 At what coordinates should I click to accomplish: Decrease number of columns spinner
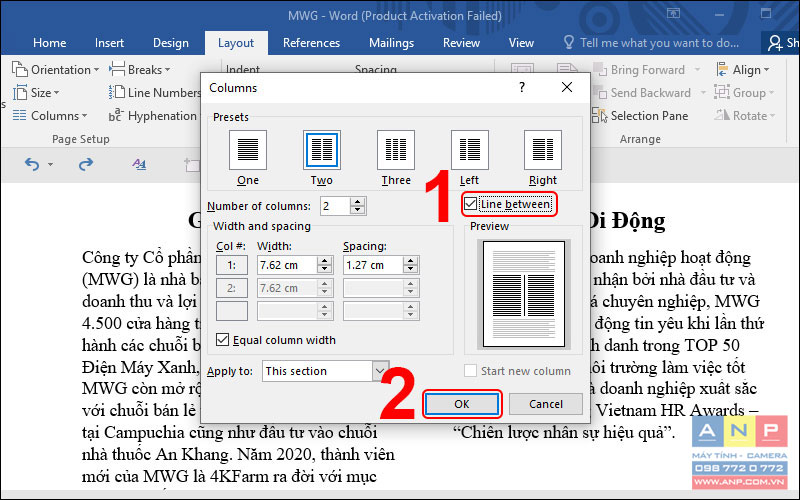click(358, 210)
